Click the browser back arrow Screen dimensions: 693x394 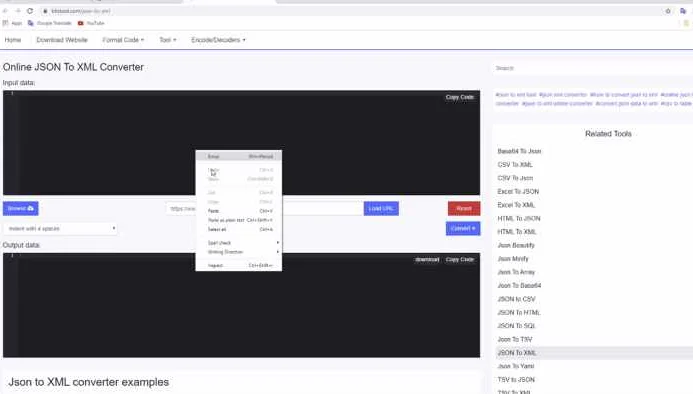pos(5,11)
